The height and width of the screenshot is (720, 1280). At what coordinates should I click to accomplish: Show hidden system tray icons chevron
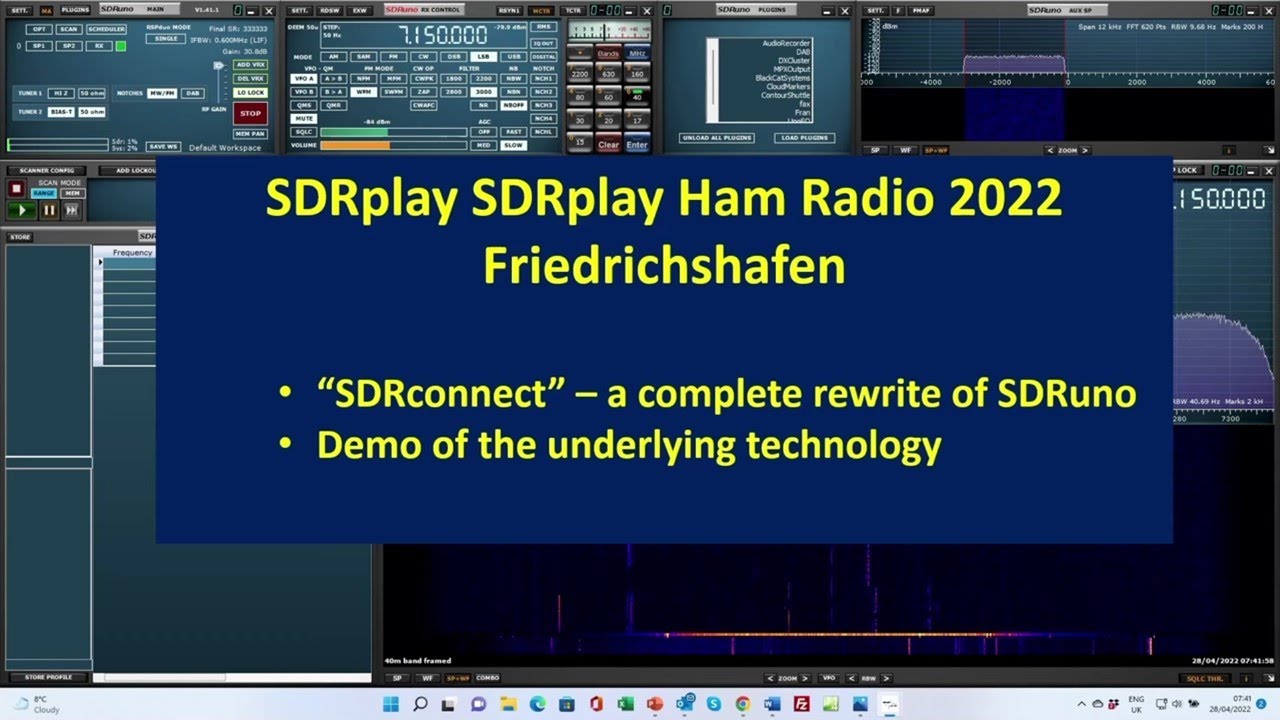[x=1082, y=704]
